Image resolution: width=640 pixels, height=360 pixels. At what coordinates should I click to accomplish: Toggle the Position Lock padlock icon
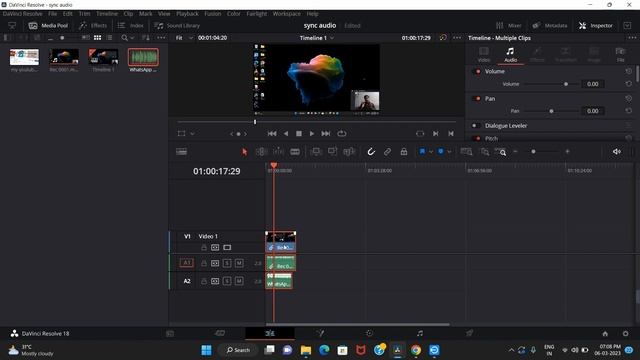tap(404, 152)
